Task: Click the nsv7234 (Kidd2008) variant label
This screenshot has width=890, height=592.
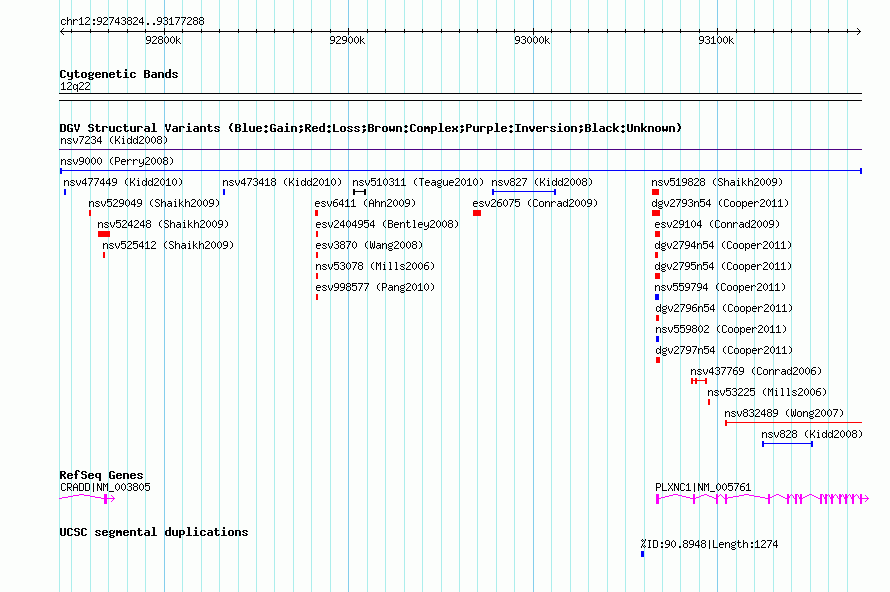Action: point(114,140)
